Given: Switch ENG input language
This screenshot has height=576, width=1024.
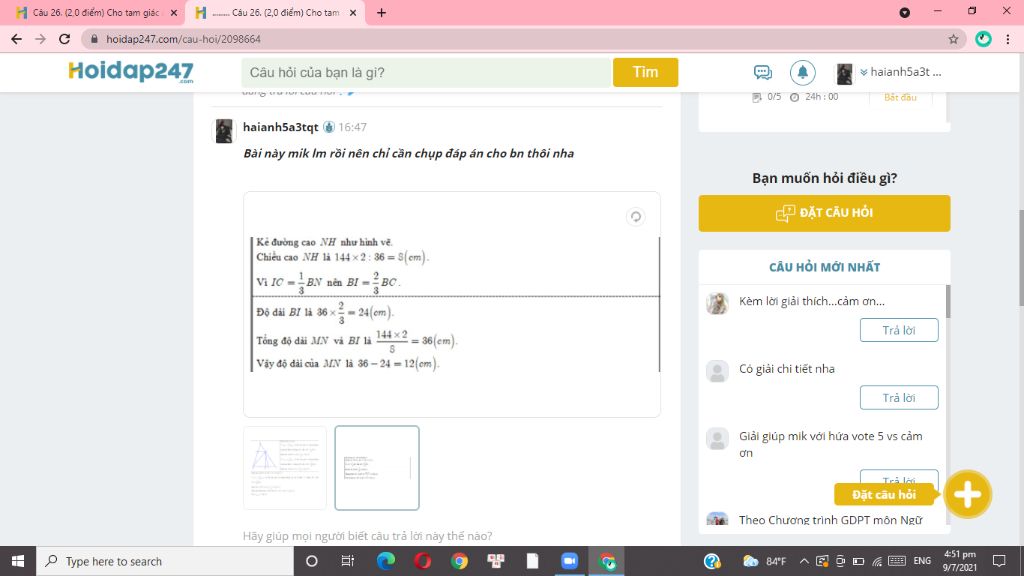Looking at the screenshot, I should [x=922, y=561].
